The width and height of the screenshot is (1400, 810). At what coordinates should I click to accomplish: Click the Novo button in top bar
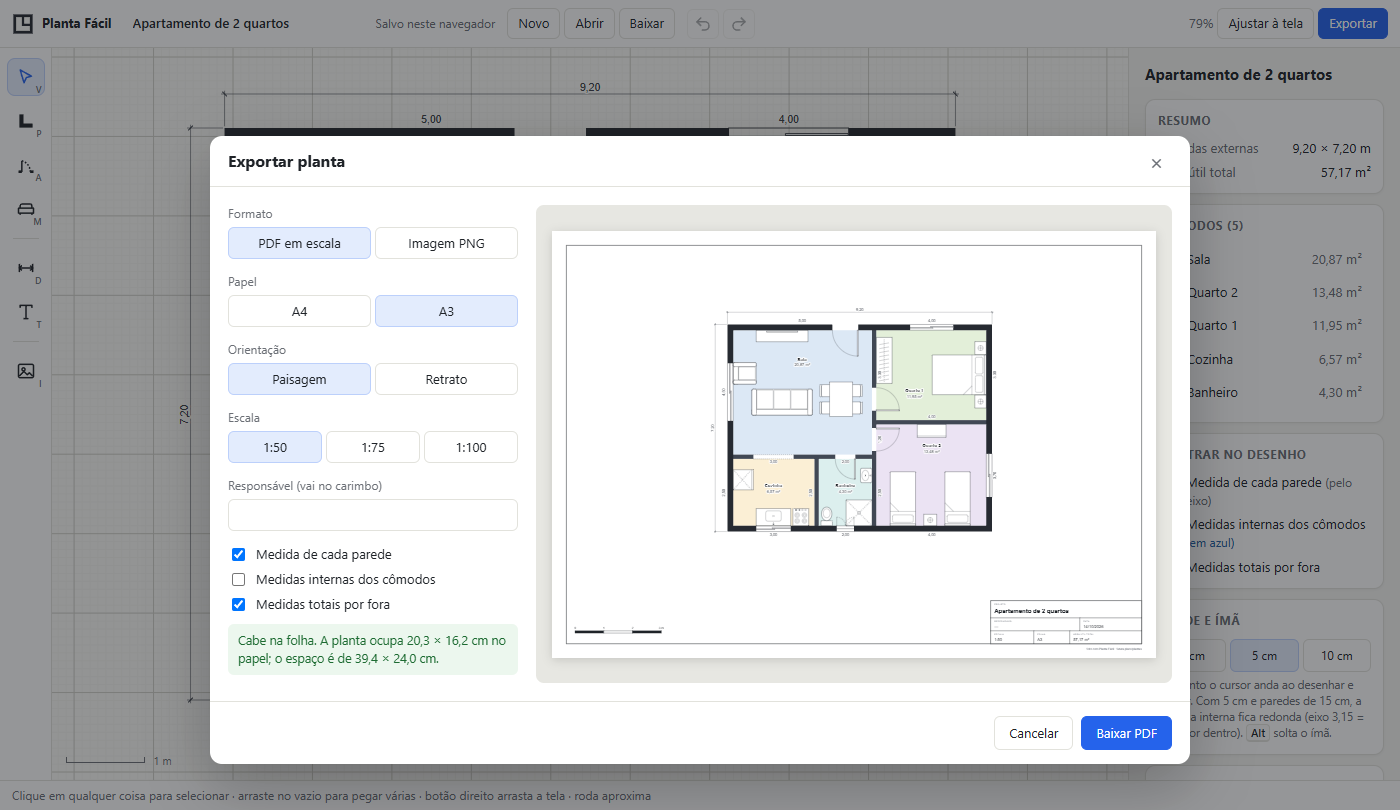click(x=534, y=23)
